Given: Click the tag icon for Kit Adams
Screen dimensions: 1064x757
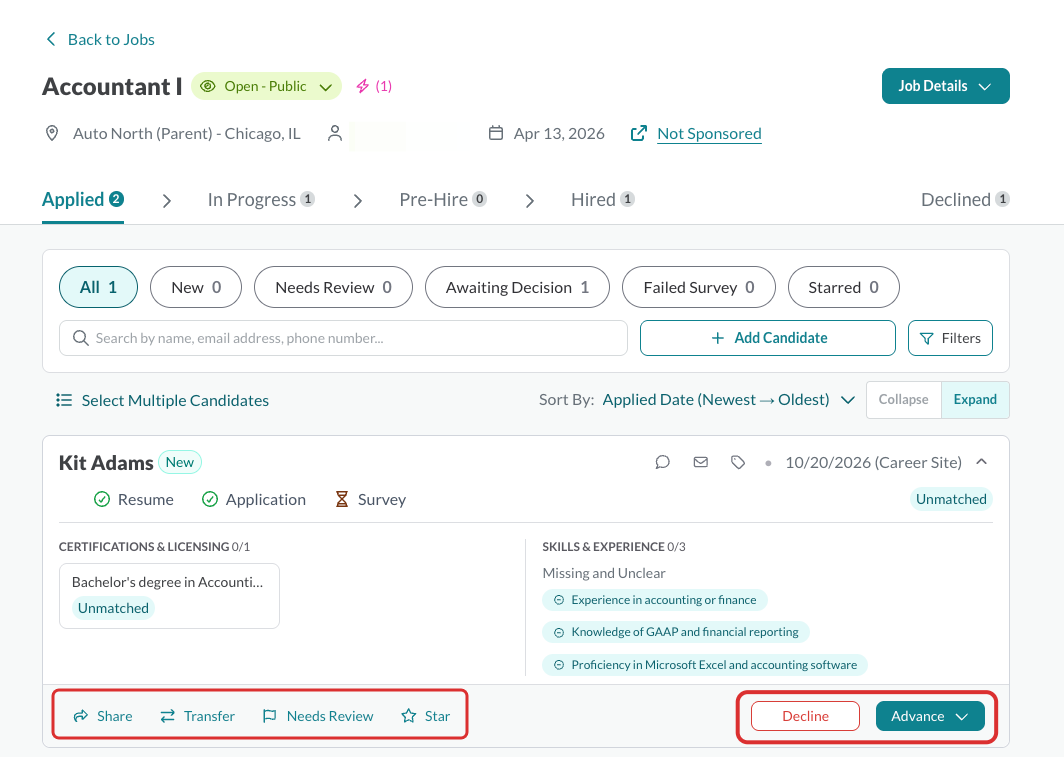Looking at the screenshot, I should click(x=738, y=463).
